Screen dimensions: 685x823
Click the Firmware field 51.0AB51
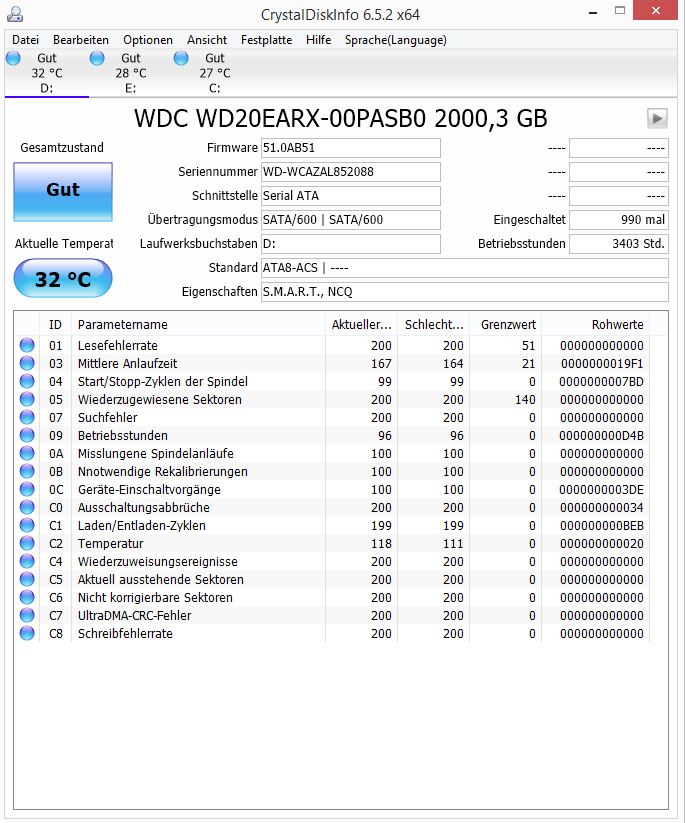pyautogui.click(x=351, y=148)
